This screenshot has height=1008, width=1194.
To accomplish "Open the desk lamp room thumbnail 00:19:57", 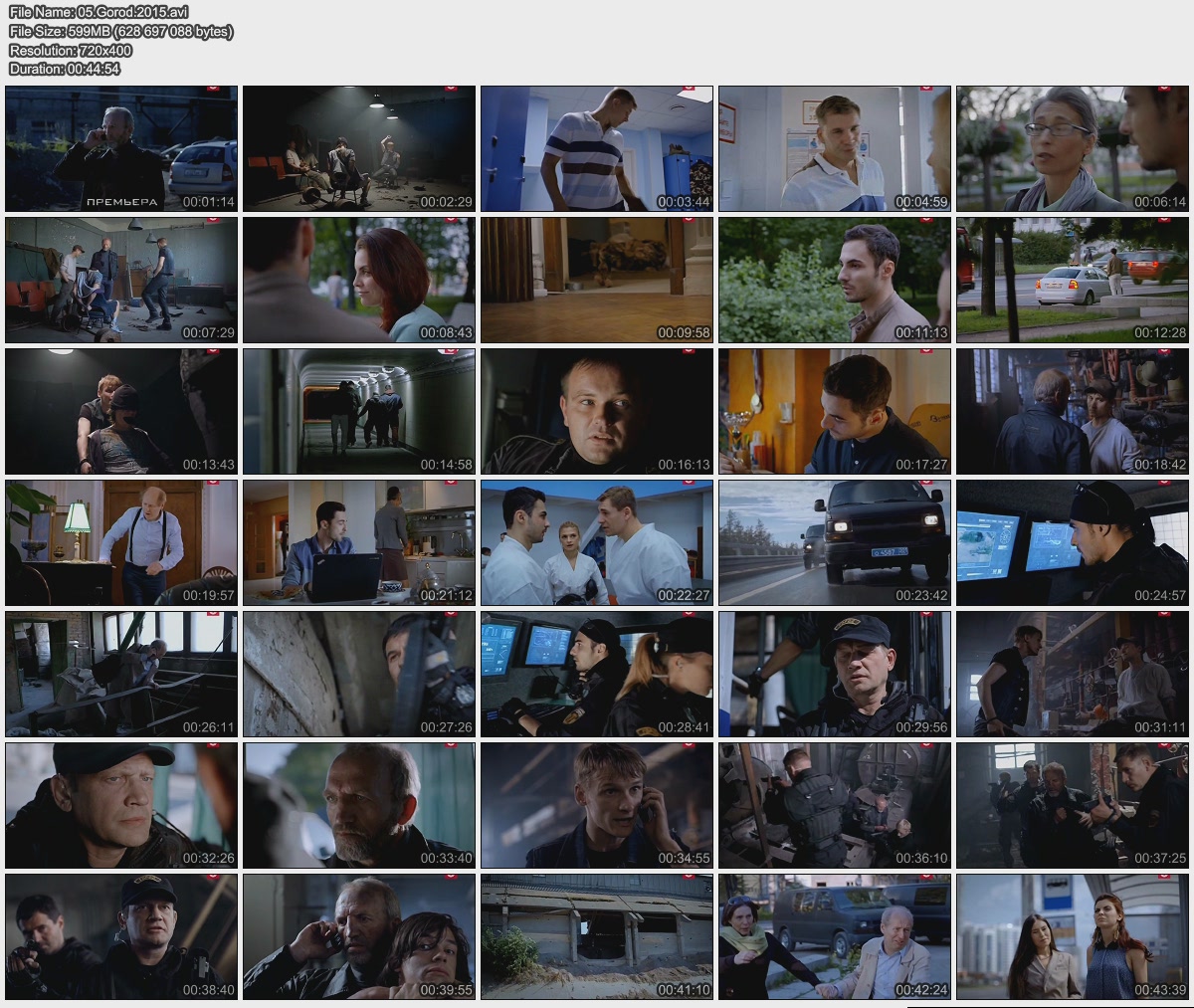I will tap(121, 542).
